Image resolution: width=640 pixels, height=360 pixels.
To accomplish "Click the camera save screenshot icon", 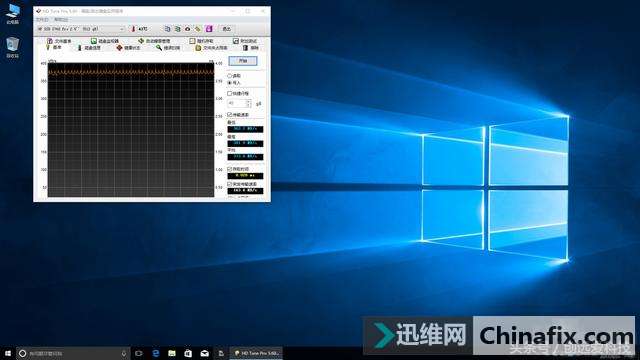I will tap(188, 29).
